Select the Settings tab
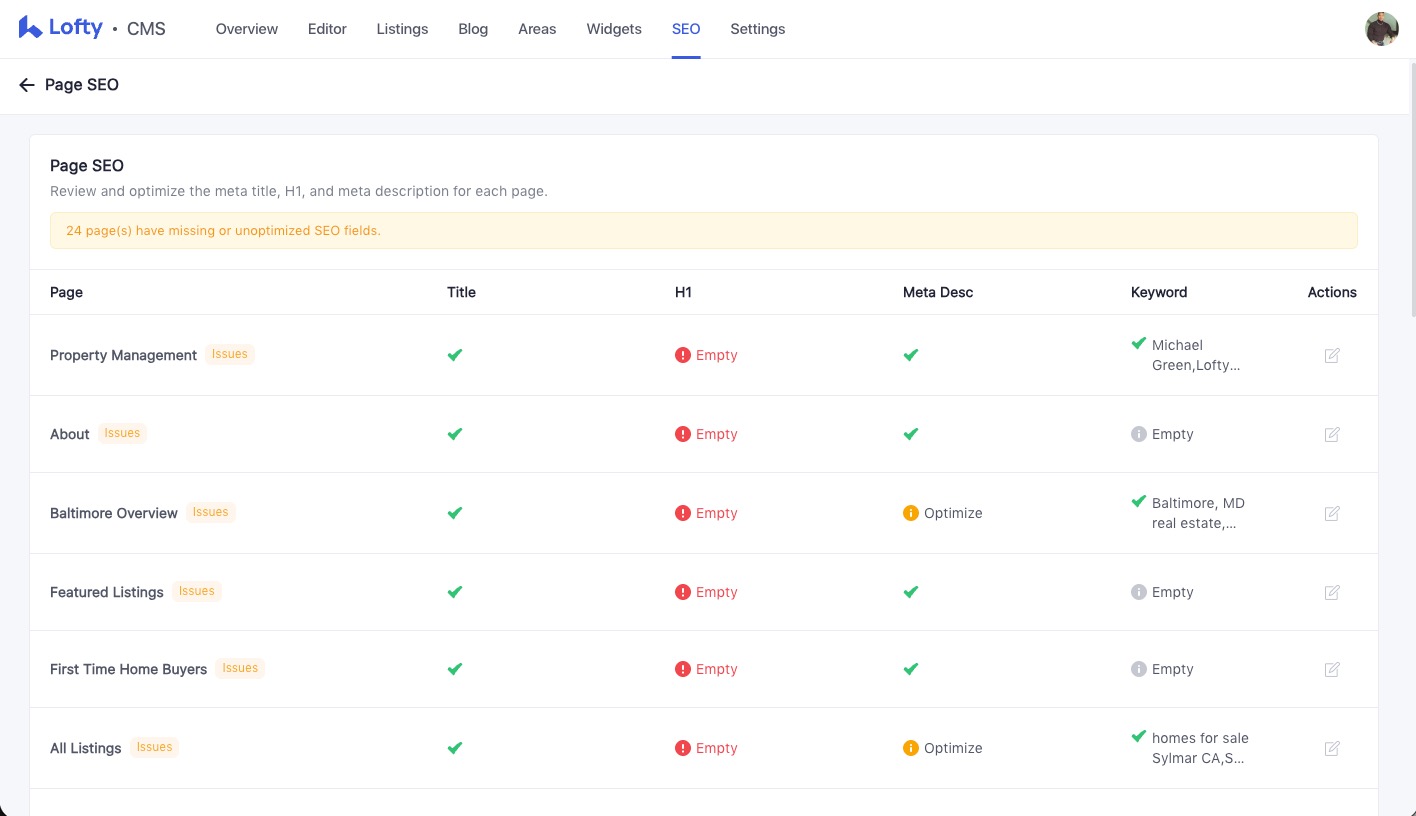The image size is (1416, 816). point(757,29)
